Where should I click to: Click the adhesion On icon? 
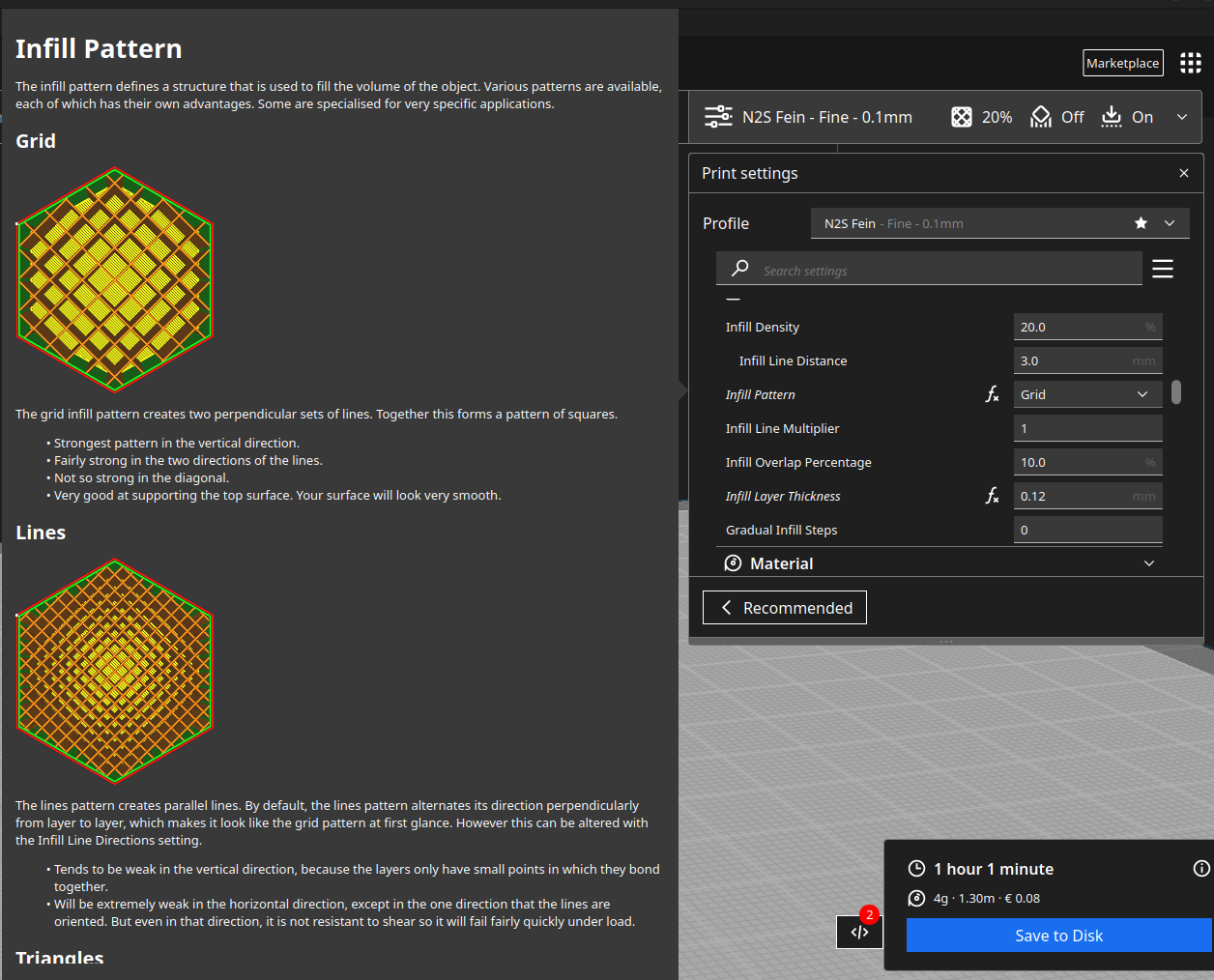(x=1112, y=117)
